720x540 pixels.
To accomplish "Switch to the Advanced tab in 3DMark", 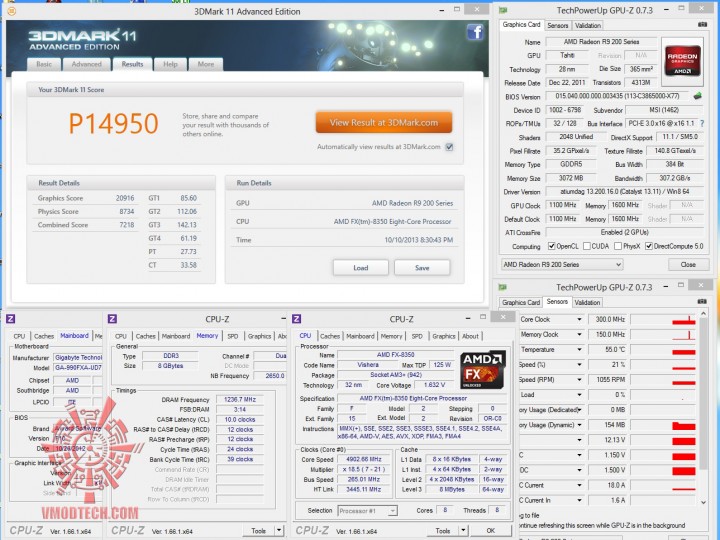I will click(86, 64).
